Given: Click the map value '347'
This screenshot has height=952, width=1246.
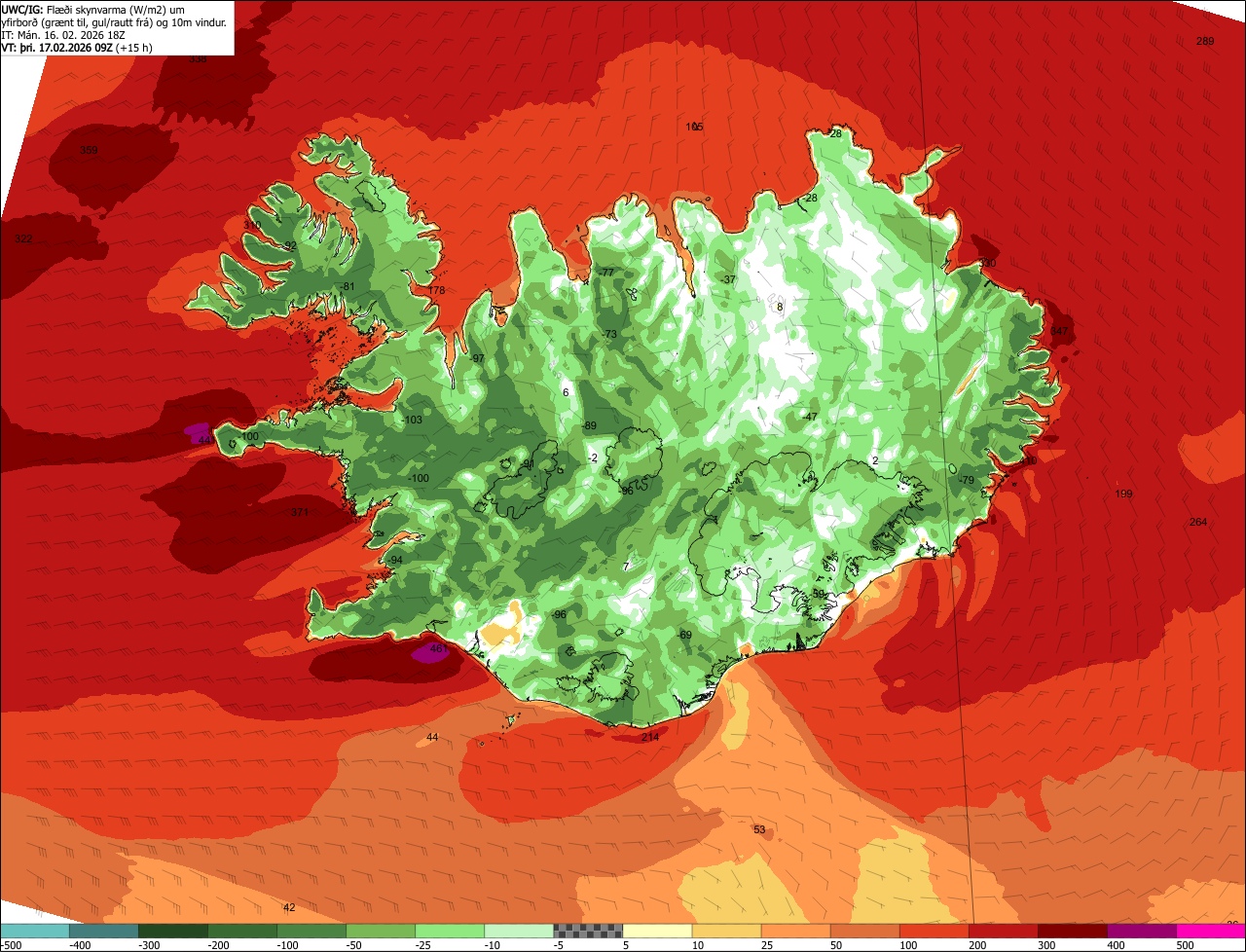Looking at the screenshot, I should click(1059, 332).
